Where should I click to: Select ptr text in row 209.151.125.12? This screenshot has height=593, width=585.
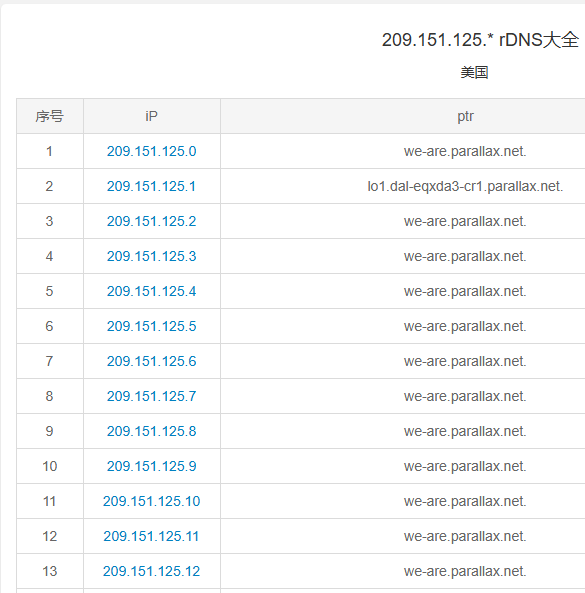tap(465, 571)
